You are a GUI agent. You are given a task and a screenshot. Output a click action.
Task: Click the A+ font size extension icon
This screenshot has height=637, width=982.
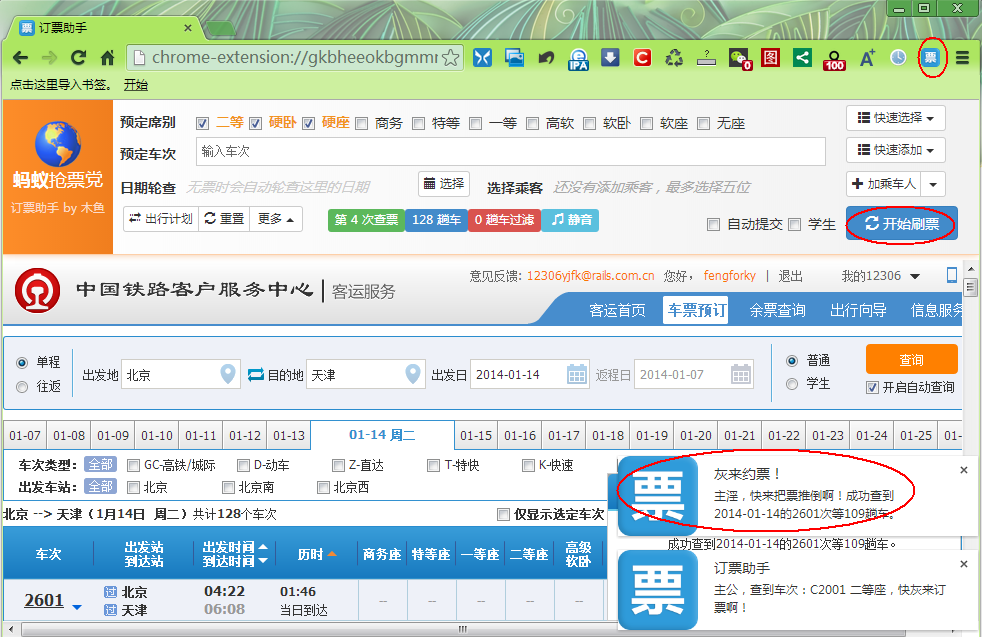867,58
